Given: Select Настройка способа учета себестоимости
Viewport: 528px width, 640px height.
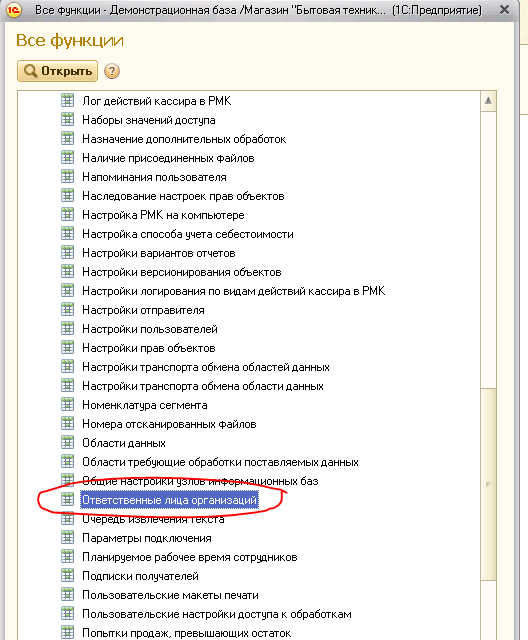Looking at the screenshot, I should click(x=188, y=234).
